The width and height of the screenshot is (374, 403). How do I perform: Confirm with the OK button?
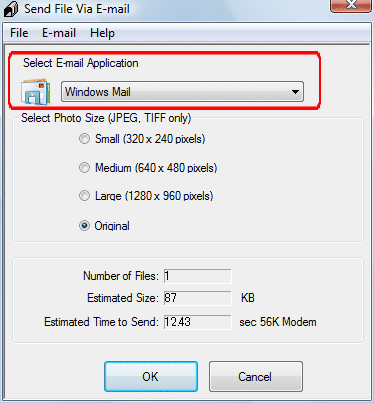[151, 377]
